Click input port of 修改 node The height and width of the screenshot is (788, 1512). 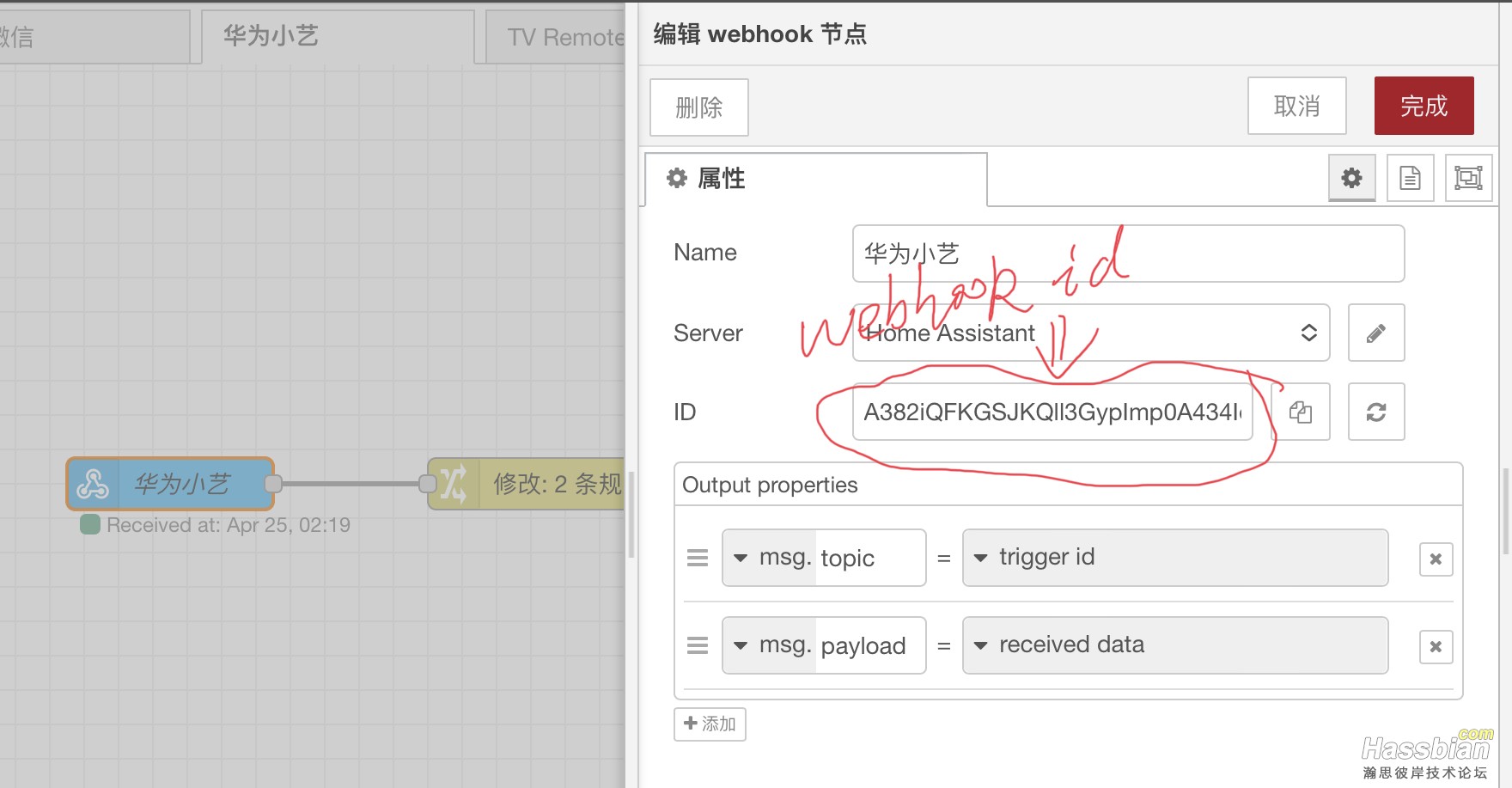click(427, 484)
